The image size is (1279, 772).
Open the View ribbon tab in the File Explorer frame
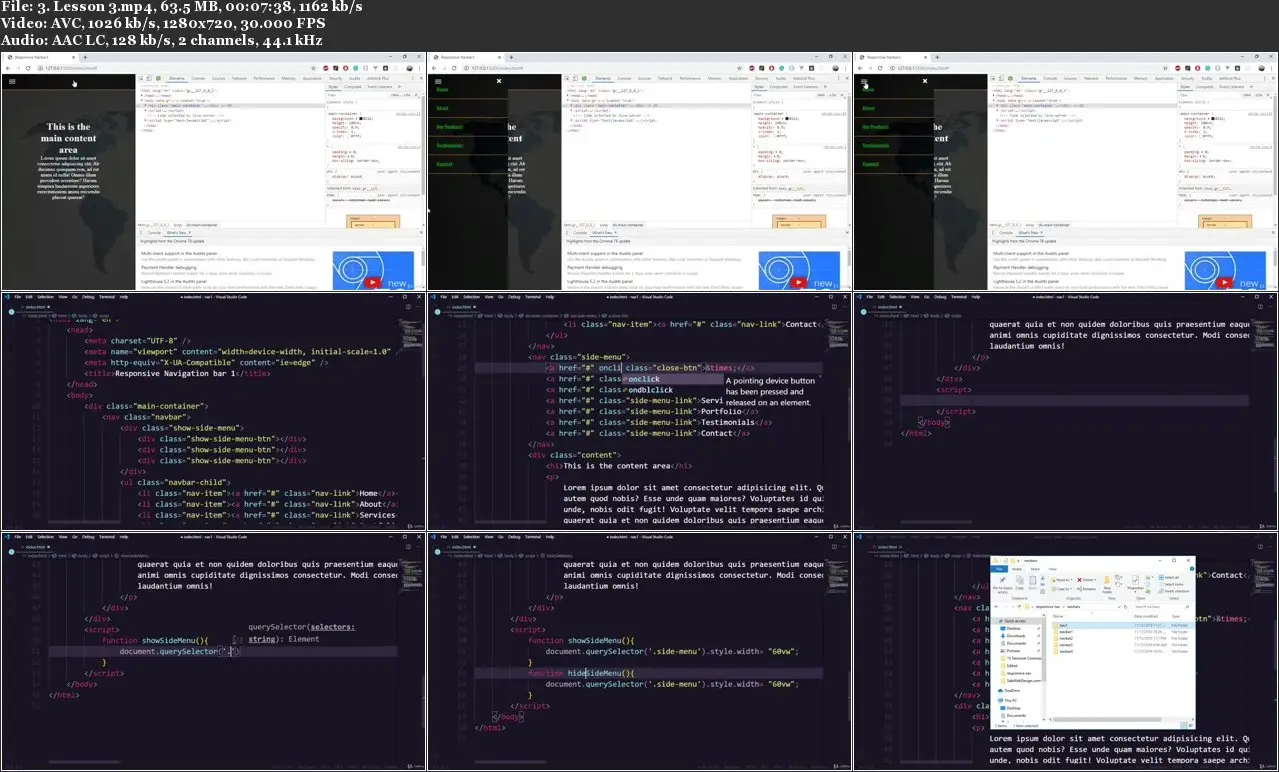tap(1052, 569)
